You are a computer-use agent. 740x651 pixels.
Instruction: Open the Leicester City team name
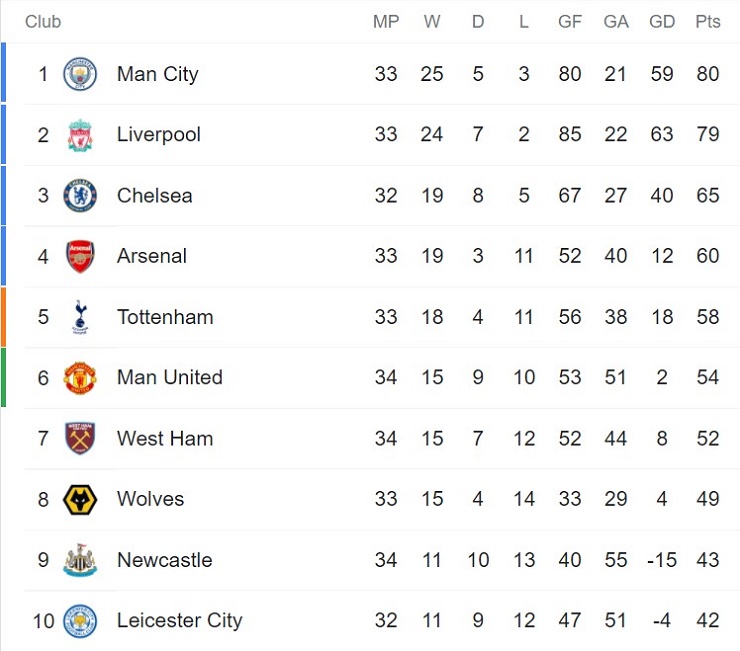pos(179,621)
